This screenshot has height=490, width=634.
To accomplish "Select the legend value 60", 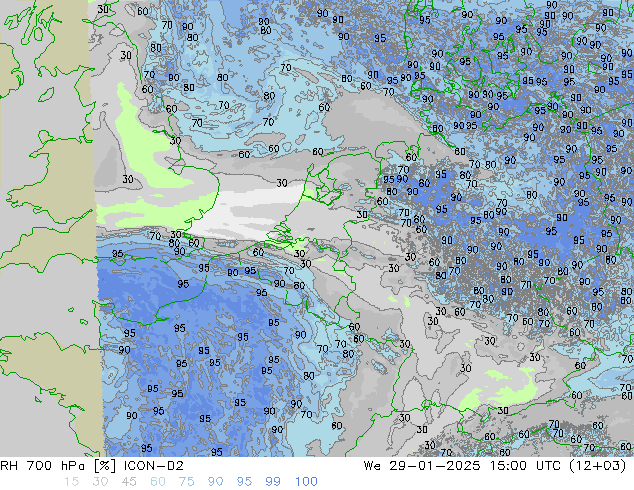I will pyautogui.click(x=158, y=482).
